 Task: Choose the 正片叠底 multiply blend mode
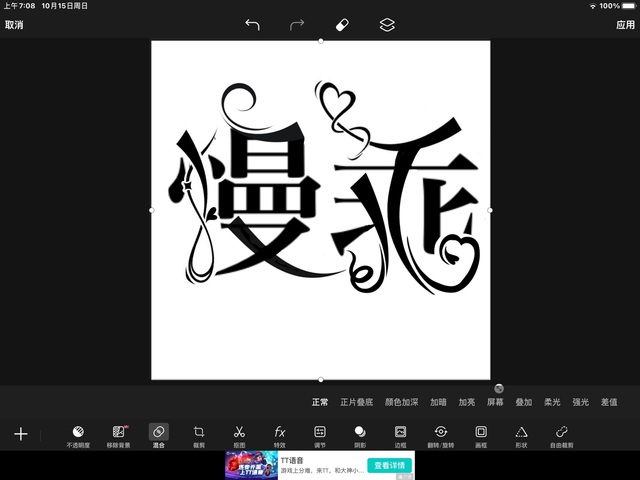[x=356, y=402]
